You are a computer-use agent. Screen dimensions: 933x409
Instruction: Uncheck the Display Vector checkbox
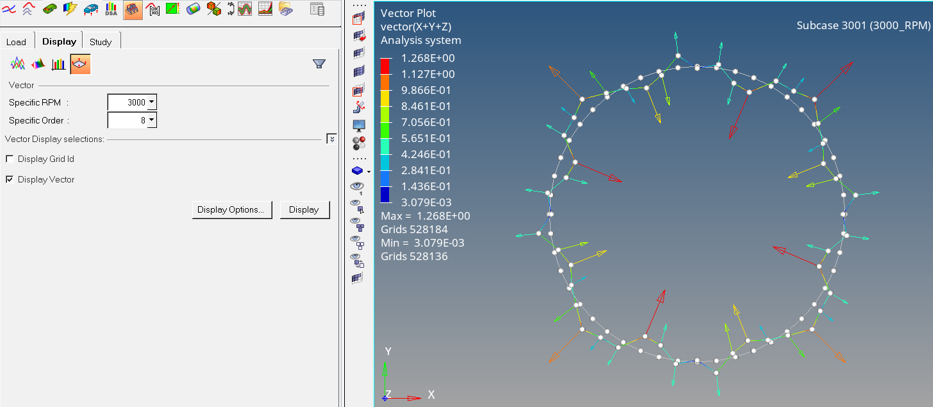[x=10, y=180]
